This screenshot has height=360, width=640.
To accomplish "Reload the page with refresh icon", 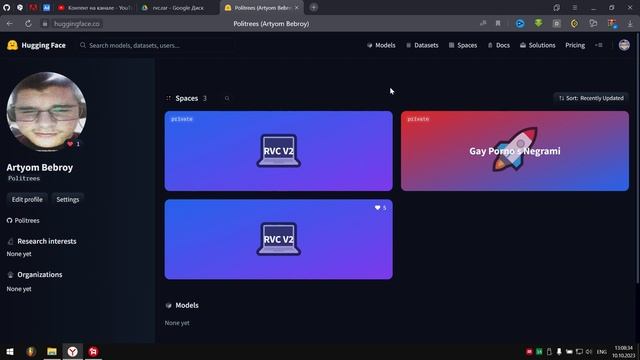I will (x=28, y=24).
